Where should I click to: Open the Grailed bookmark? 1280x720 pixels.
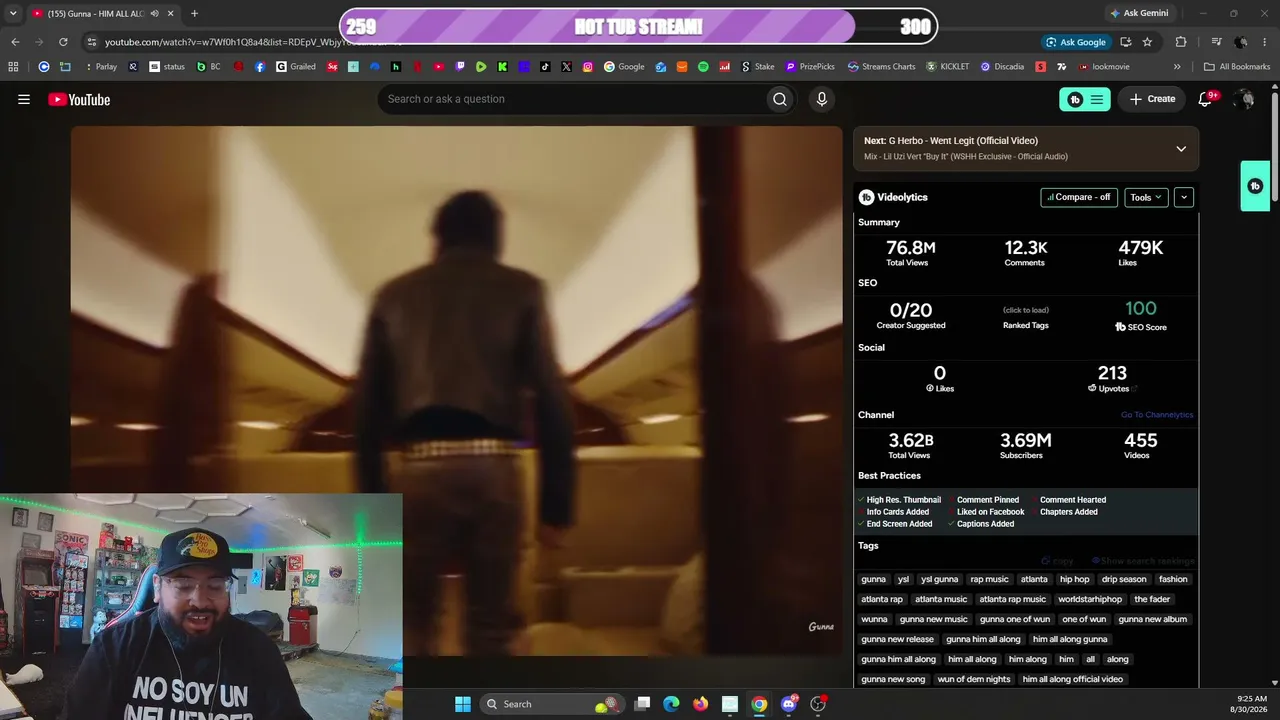tap(296, 67)
